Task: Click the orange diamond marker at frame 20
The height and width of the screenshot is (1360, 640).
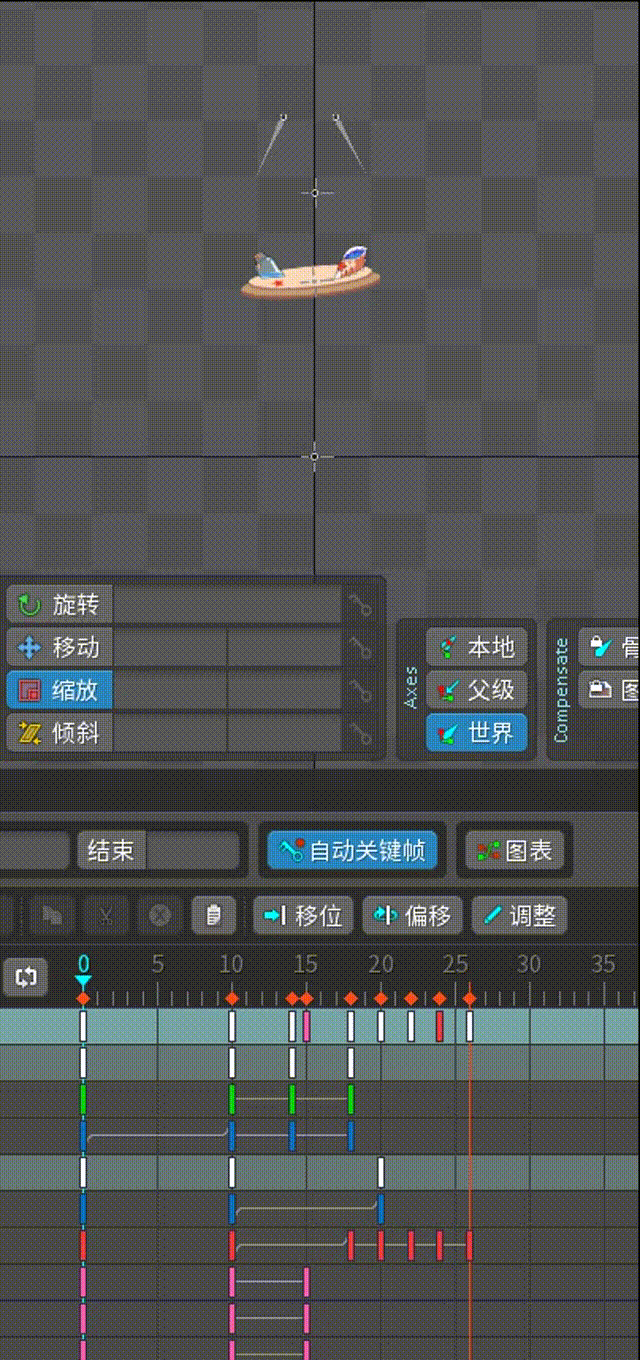Action: (380, 999)
